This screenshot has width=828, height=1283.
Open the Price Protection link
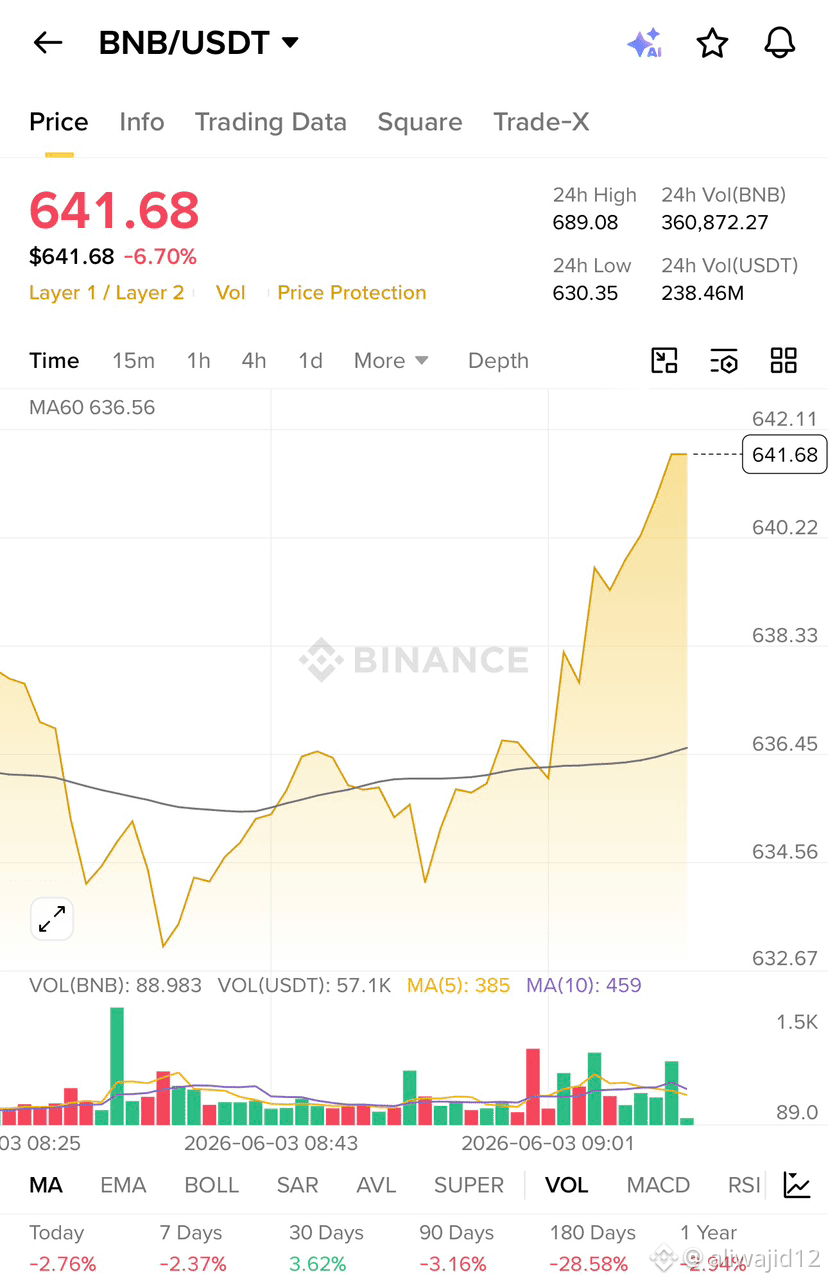(x=352, y=293)
